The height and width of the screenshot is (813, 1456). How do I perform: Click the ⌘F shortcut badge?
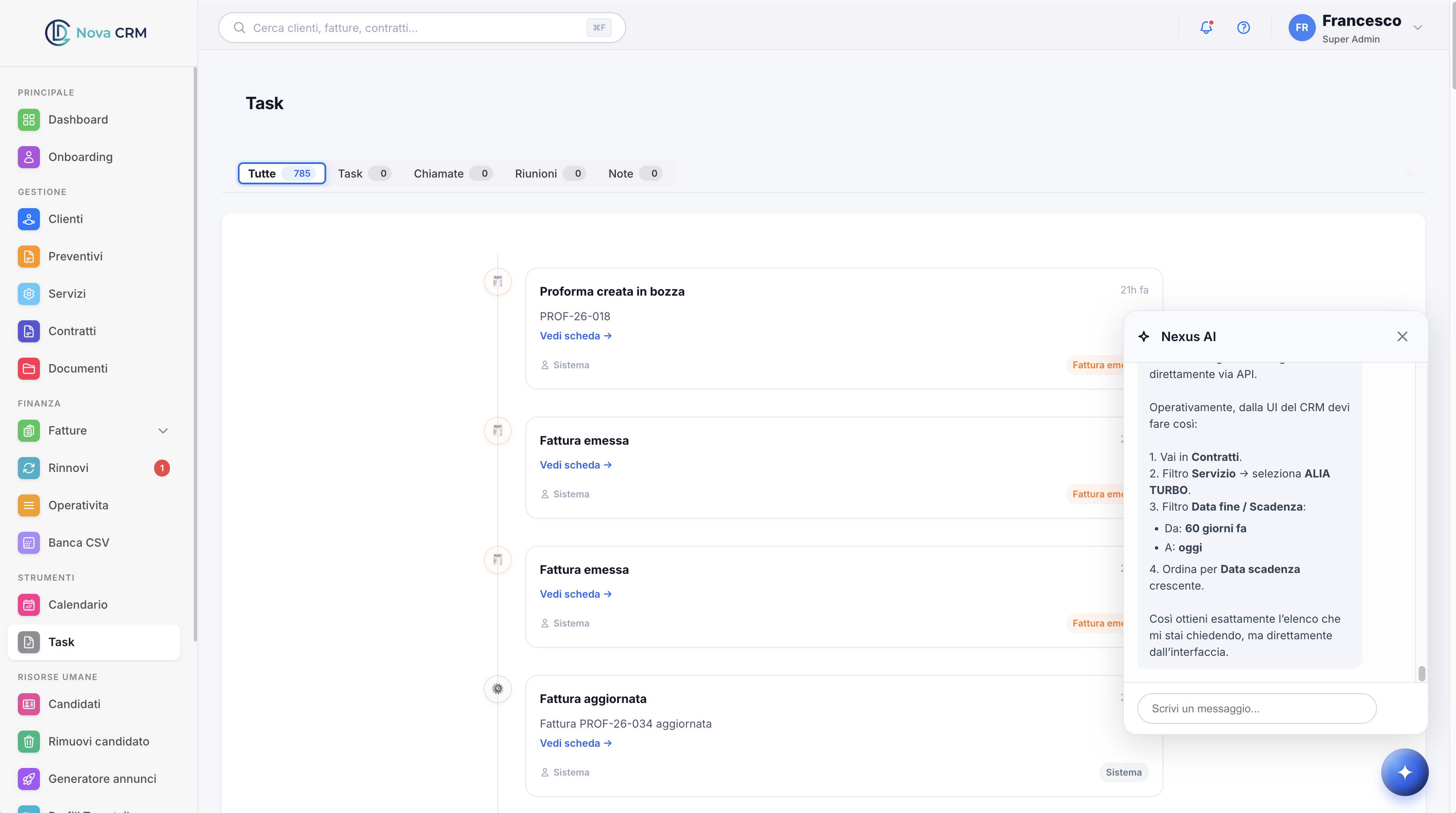click(598, 27)
